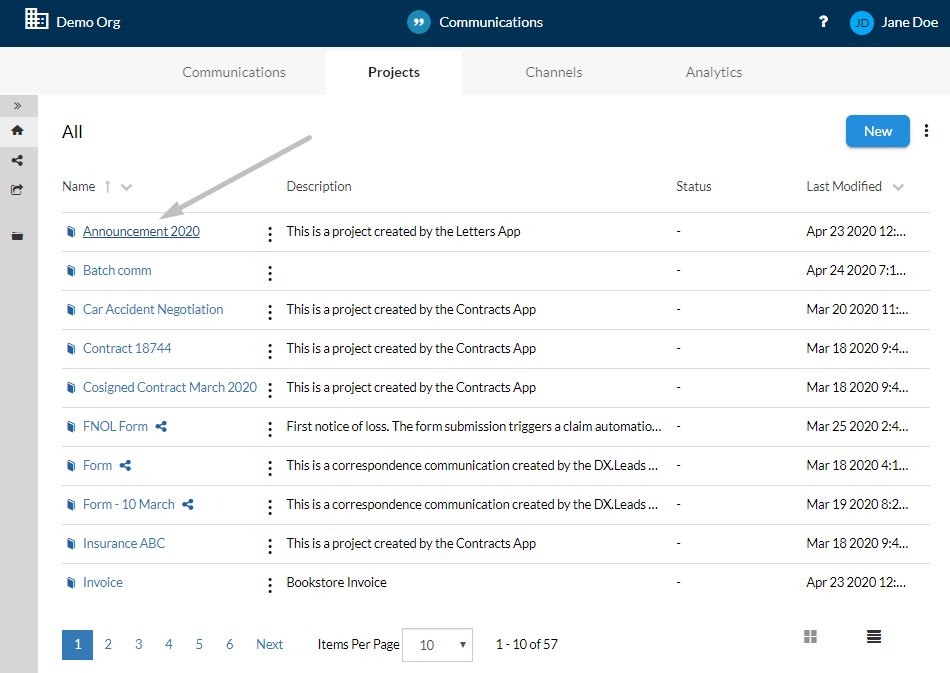Open the Items Per Page dropdown
This screenshot has height=673, width=950.
click(x=437, y=645)
